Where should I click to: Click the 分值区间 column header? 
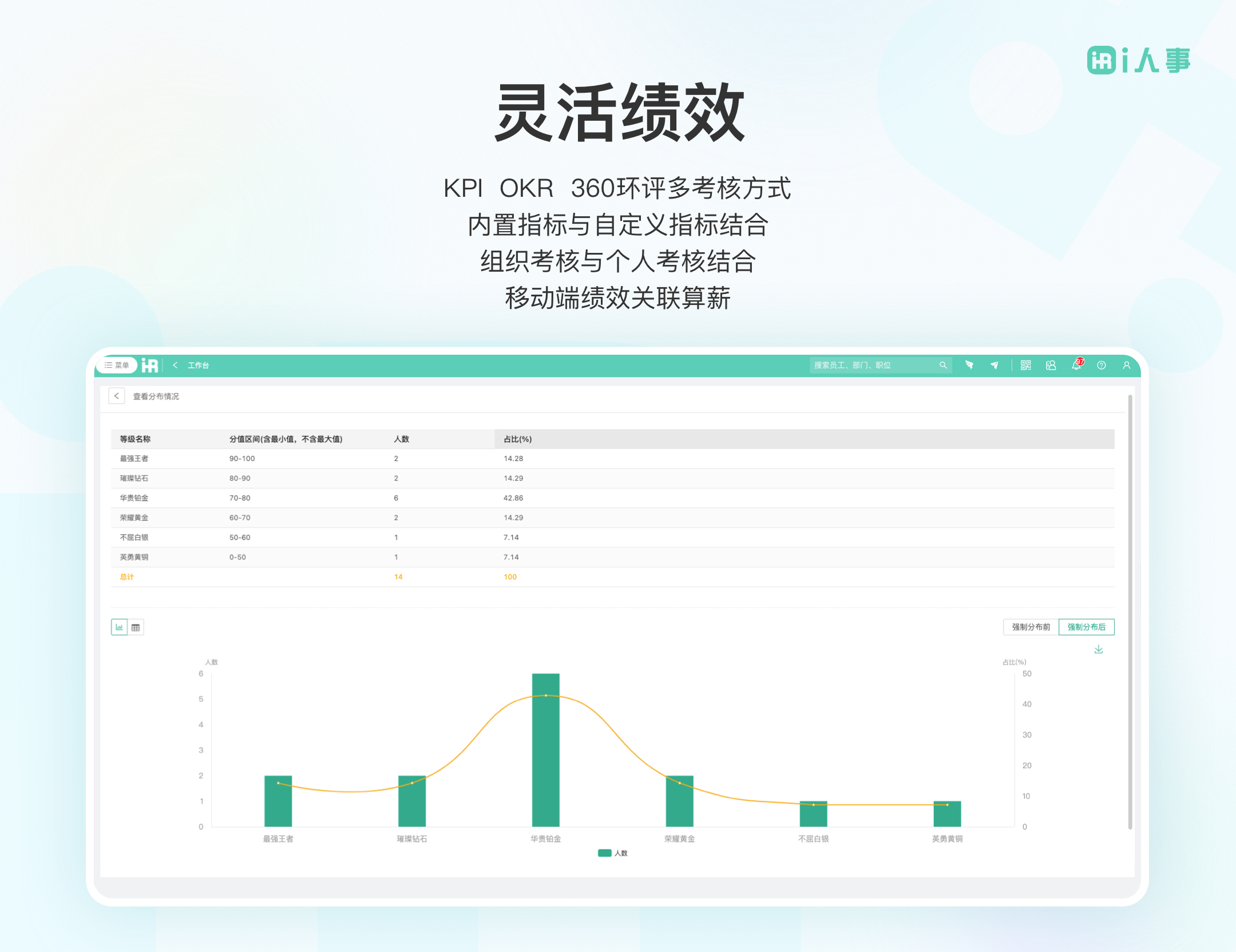286,439
